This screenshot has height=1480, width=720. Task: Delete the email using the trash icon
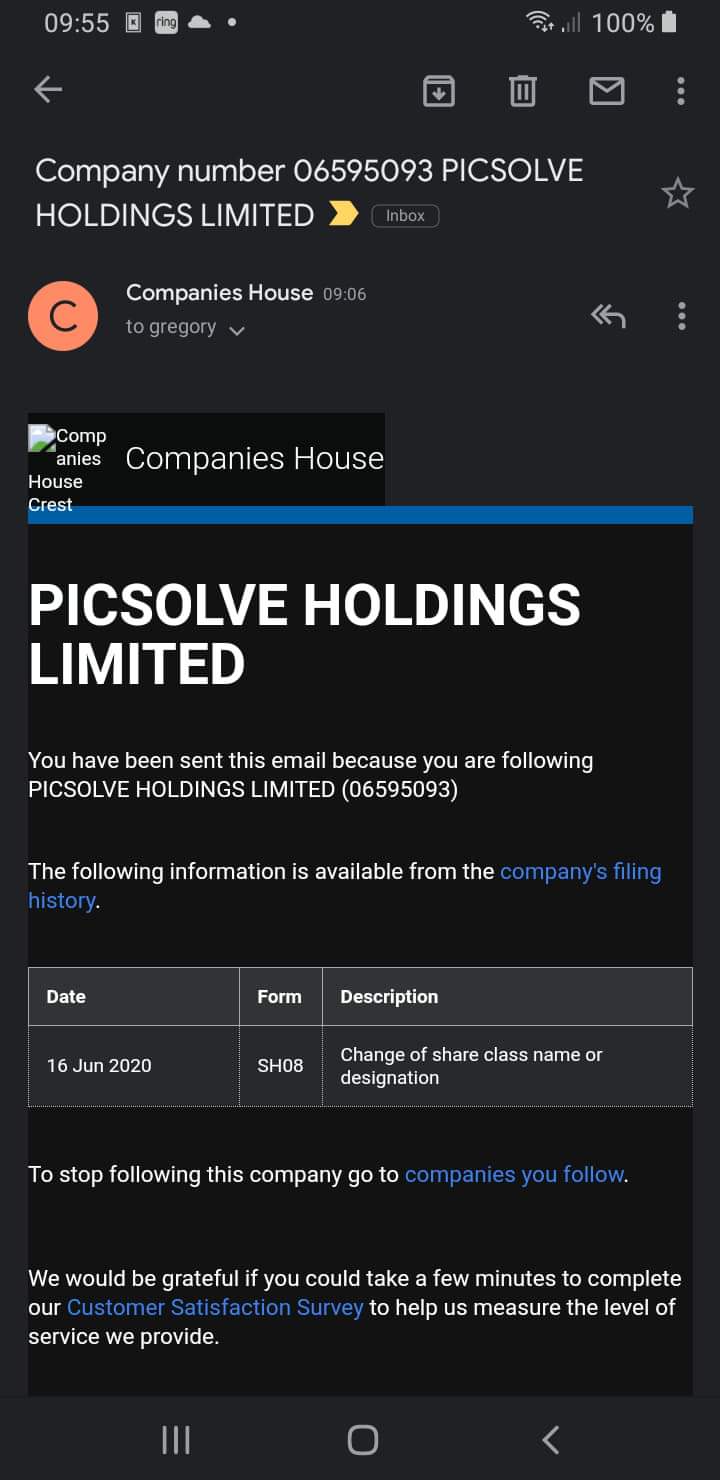(522, 91)
